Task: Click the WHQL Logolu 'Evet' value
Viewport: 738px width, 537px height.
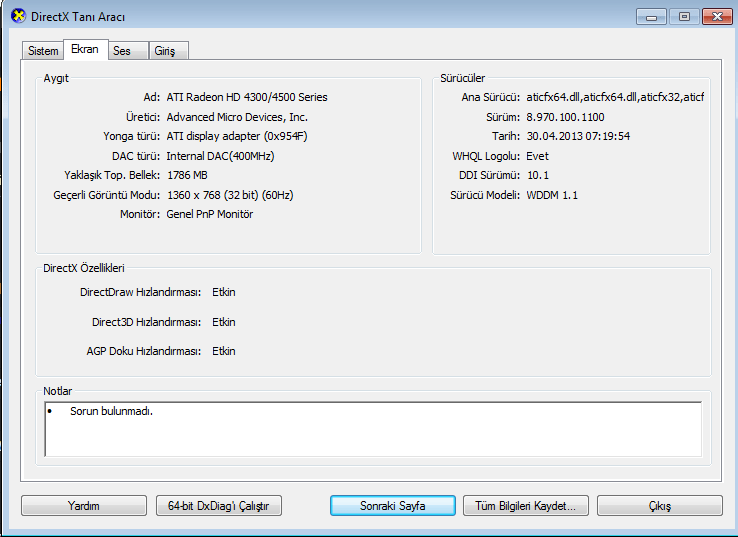Action: pyautogui.click(x=537, y=156)
